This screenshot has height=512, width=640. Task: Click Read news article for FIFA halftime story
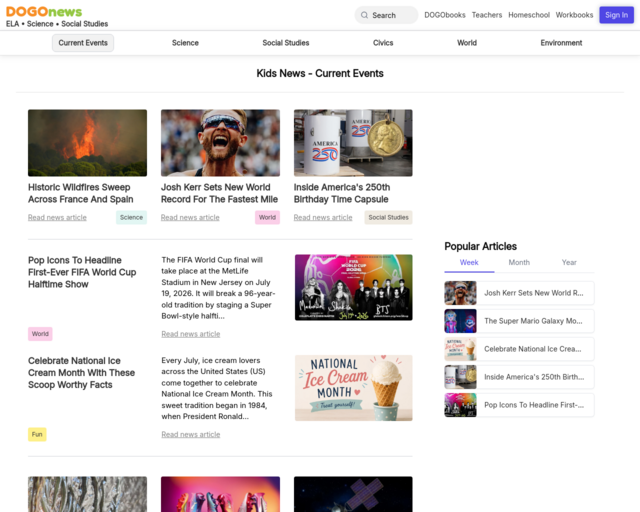click(191, 334)
